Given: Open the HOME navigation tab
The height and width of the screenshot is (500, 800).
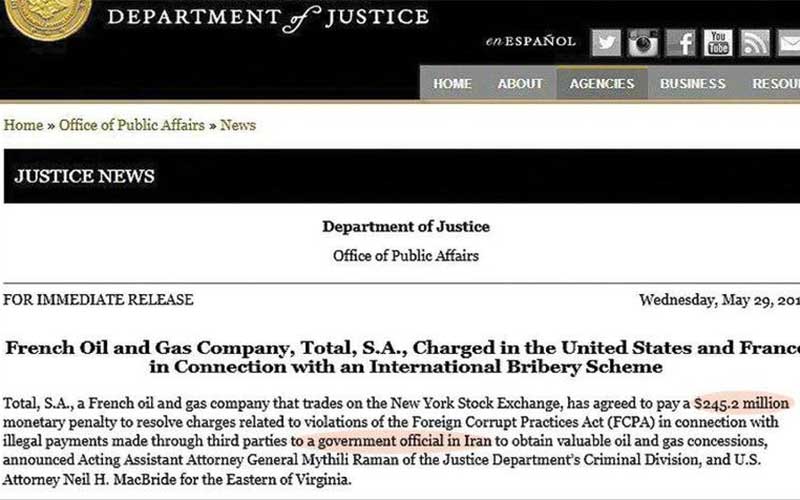Looking at the screenshot, I should (x=452, y=84).
